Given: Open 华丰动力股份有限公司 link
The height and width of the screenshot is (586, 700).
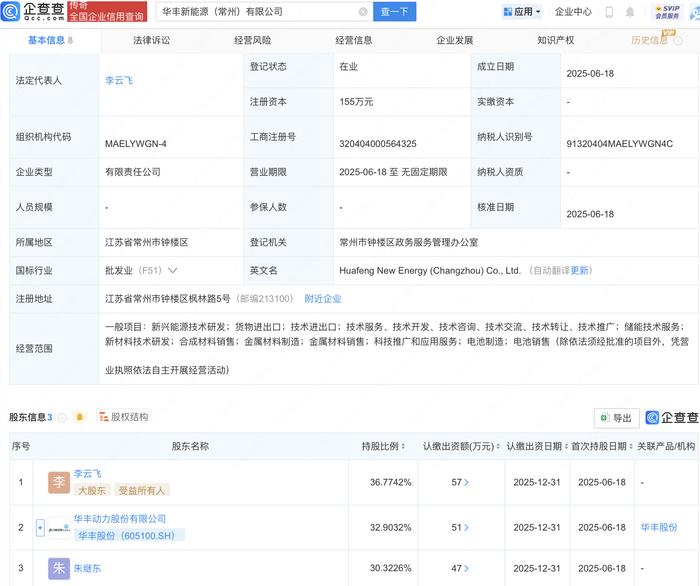Looking at the screenshot, I should [x=120, y=519].
